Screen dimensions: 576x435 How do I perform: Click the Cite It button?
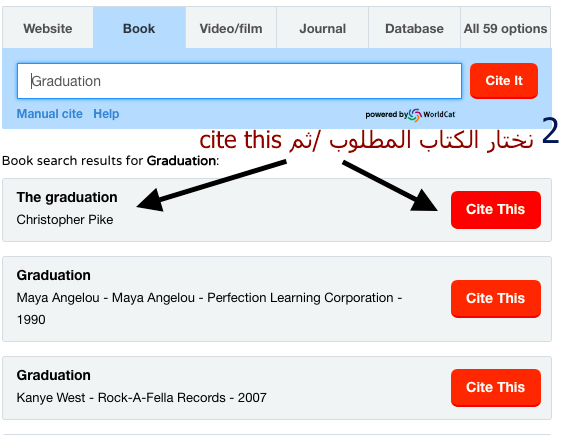click(504, 81)
